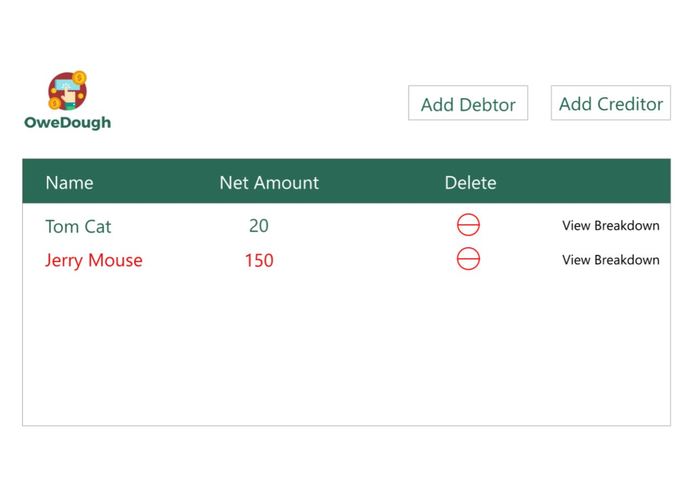Viewport: 695px width, 494px height.
Task: View Breakdown for Tom Cat
Action: (x=610, y=226)
